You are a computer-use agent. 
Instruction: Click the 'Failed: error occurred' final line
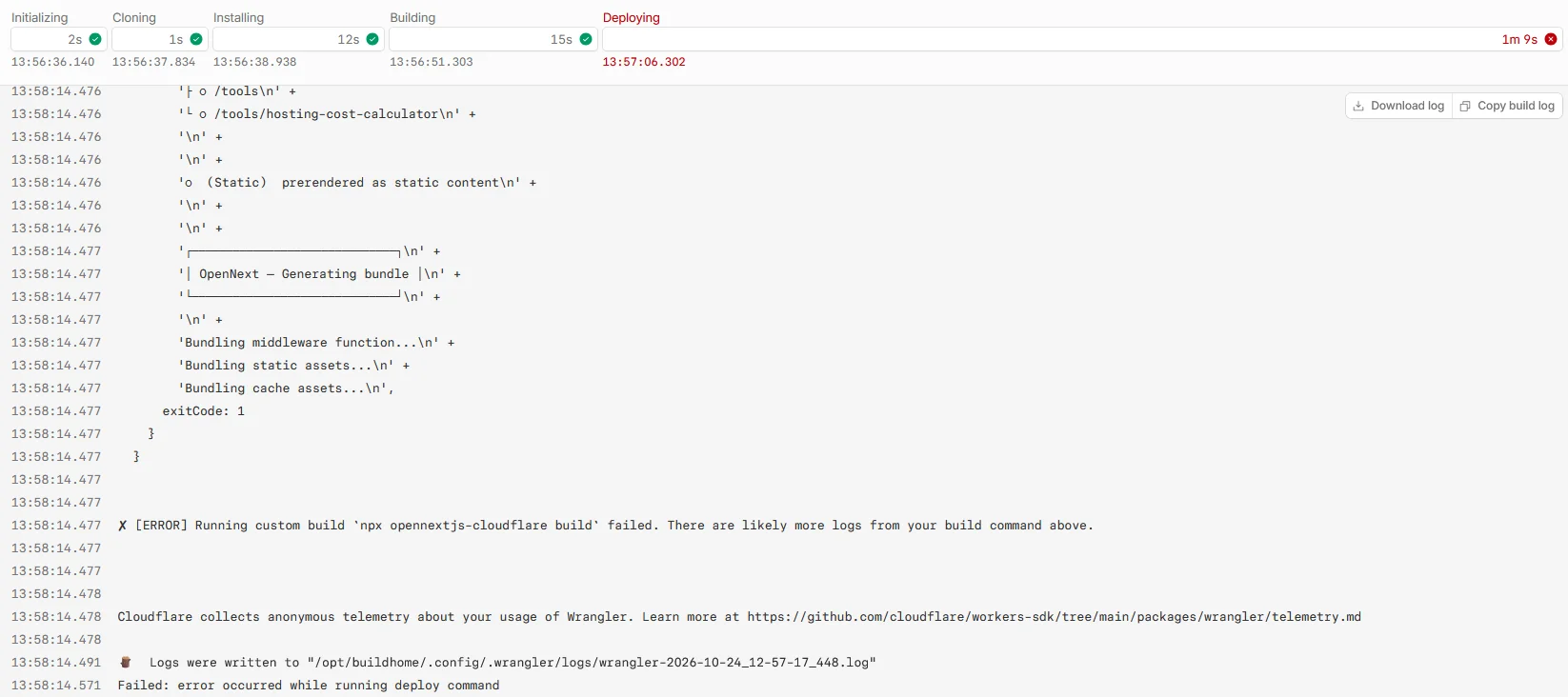309,686
